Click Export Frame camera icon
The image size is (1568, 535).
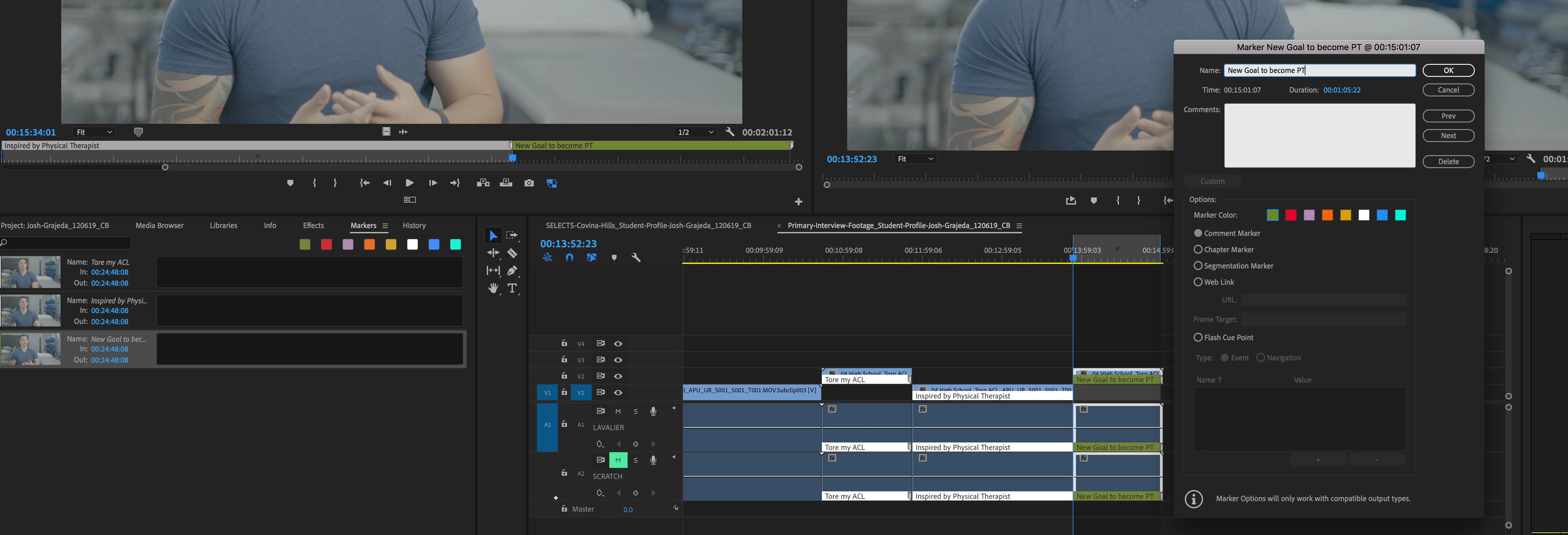529,183
